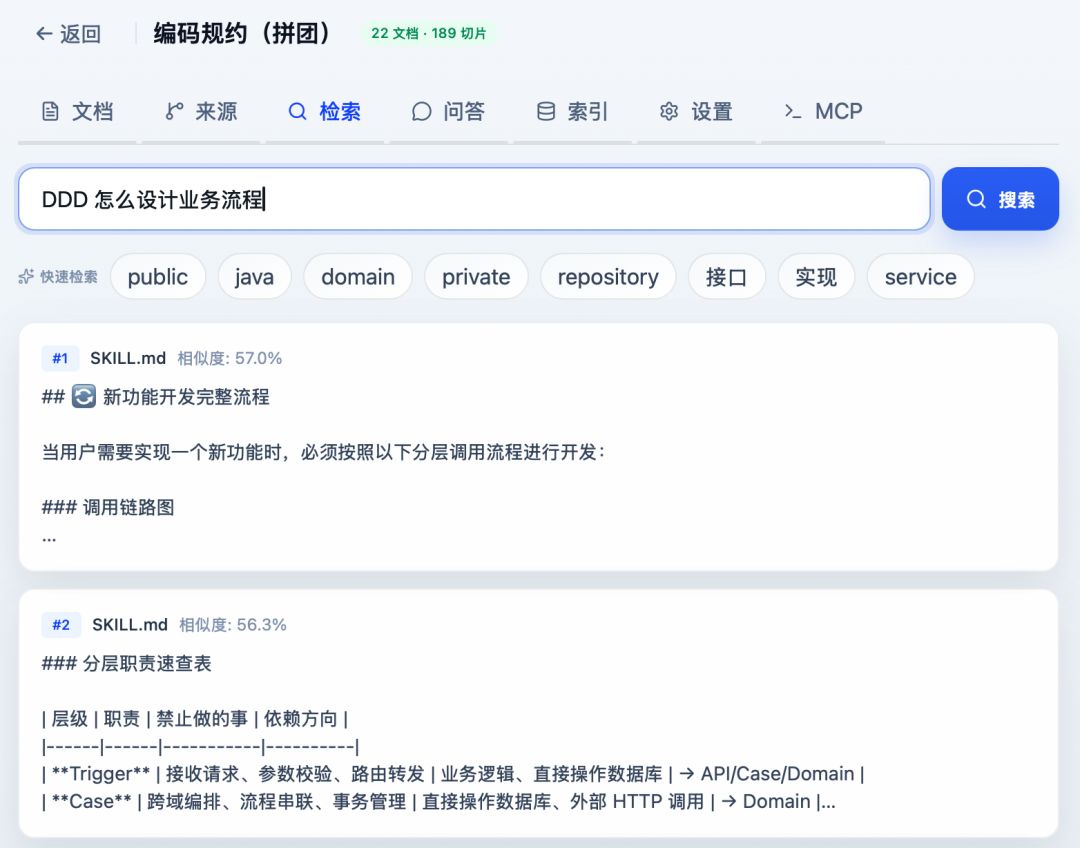
Task: Click the gear icon beside 设置
Action: tap(669, 112)
